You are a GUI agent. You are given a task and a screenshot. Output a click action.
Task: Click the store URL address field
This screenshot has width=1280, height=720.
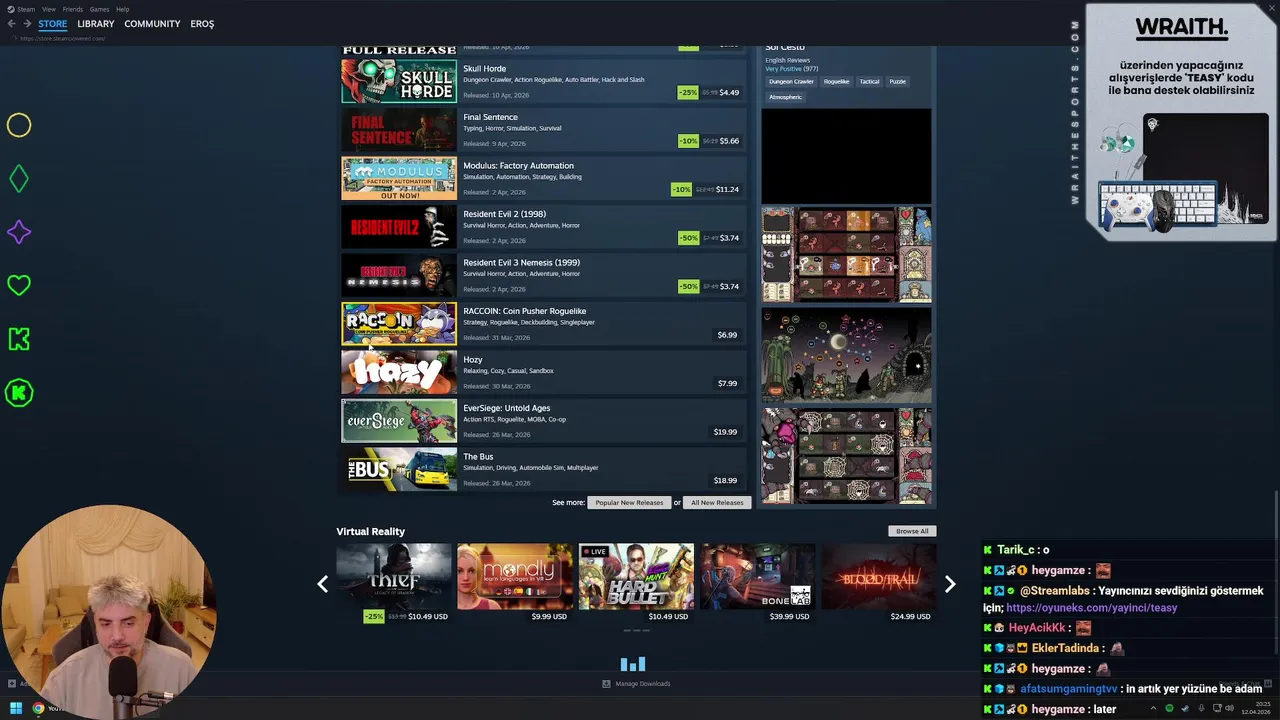[x=63, y=39]
